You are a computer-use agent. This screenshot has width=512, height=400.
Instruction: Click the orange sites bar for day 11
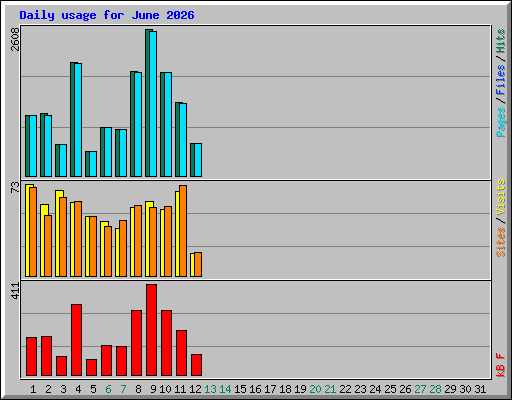(x=183, y=231)
